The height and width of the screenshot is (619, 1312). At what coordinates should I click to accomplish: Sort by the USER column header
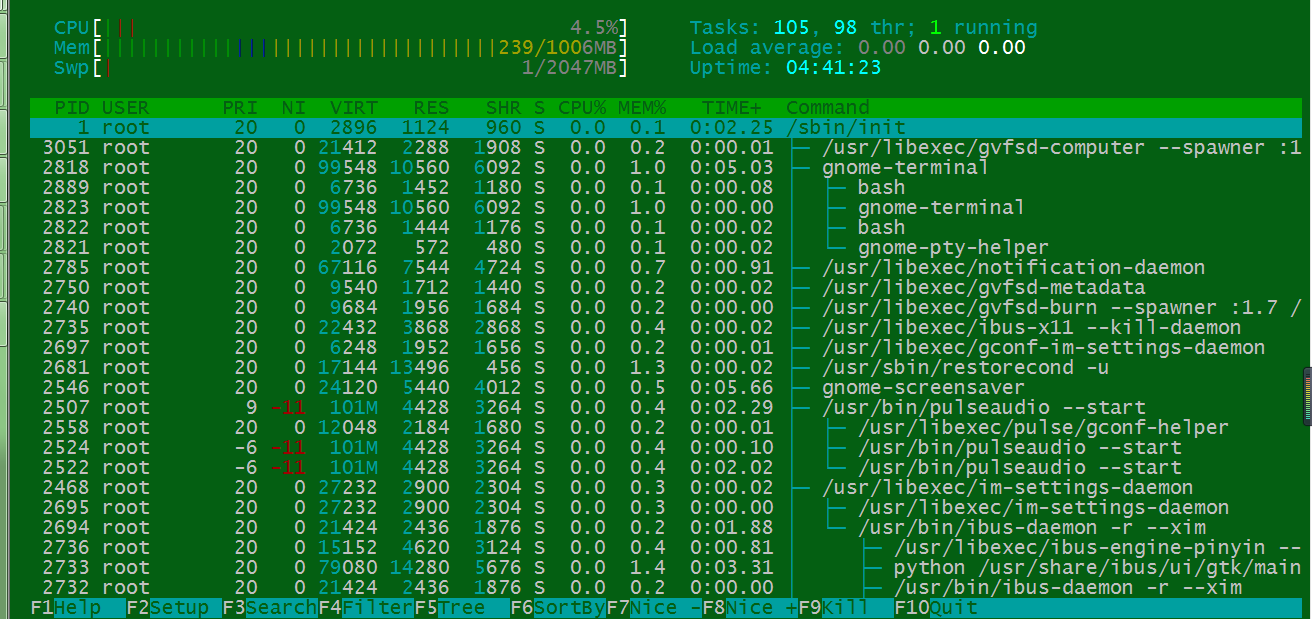click(126, 107)
